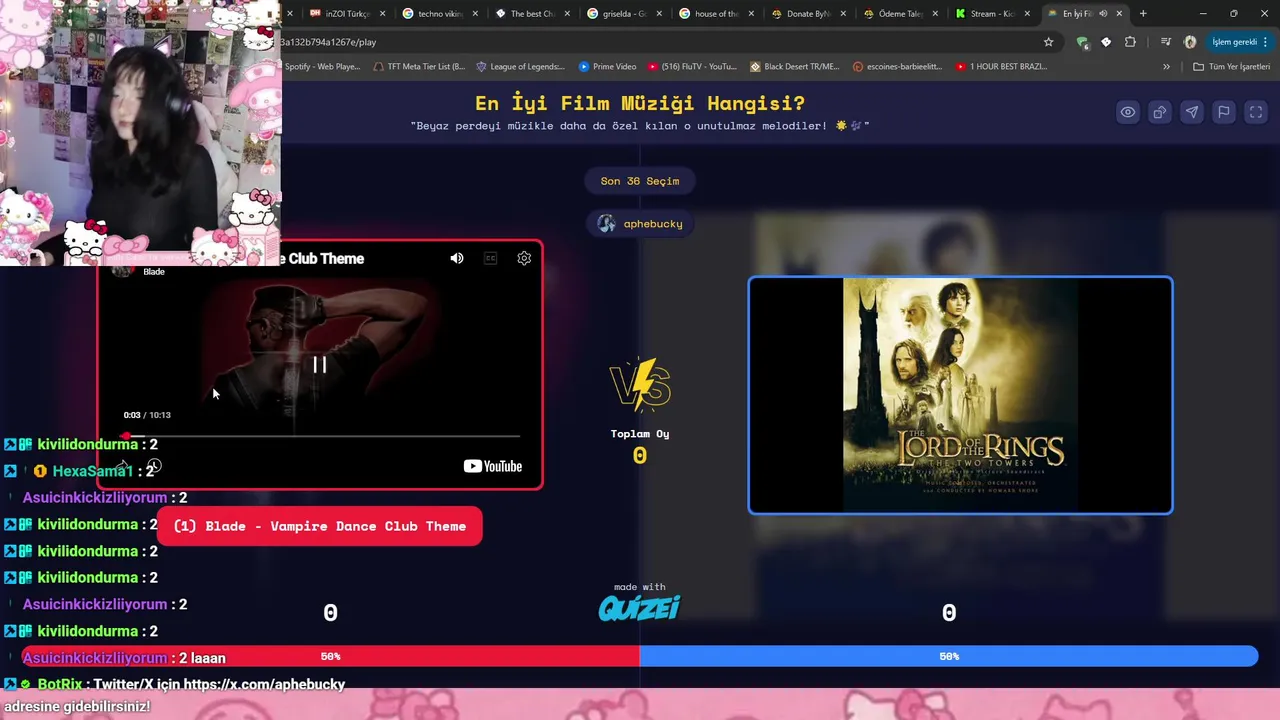Click the flag report icon
The height and width of the screenshot is (720, 1280).
tap(1223, 112)
